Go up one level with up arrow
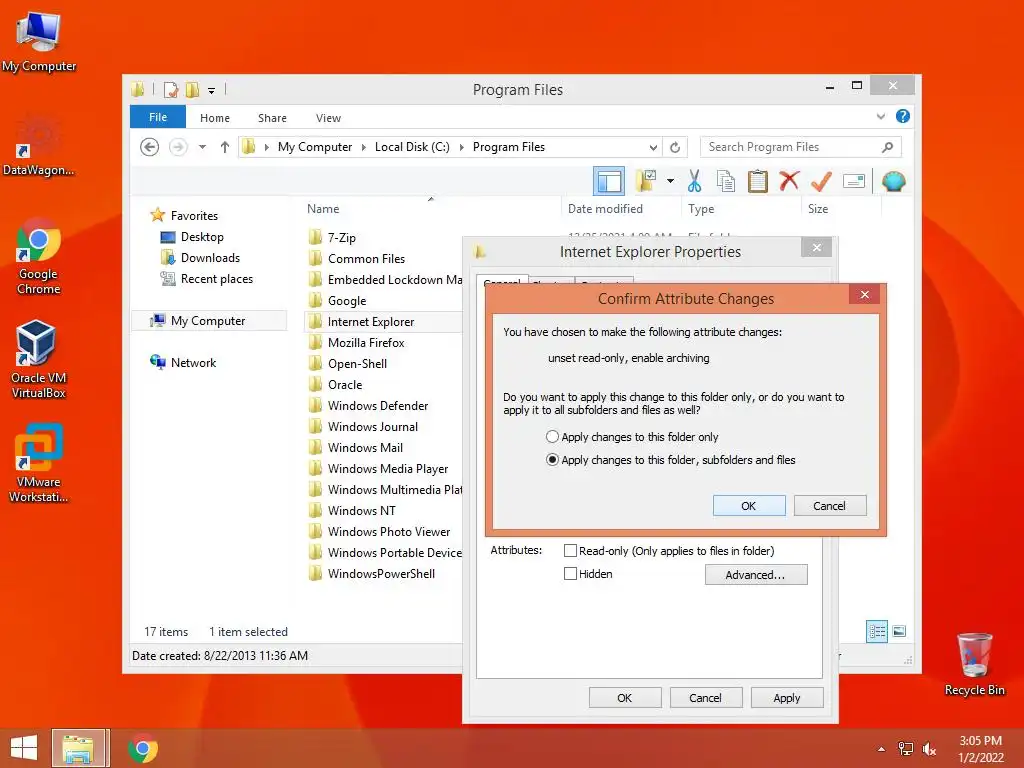1024x768 pixels. point(225,147)
